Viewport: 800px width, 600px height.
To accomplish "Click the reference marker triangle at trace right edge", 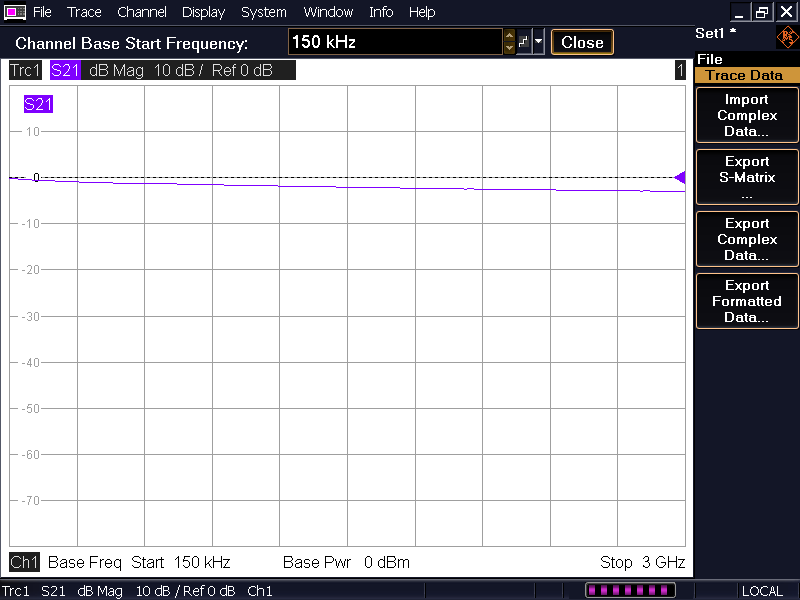I will (680, 178).
